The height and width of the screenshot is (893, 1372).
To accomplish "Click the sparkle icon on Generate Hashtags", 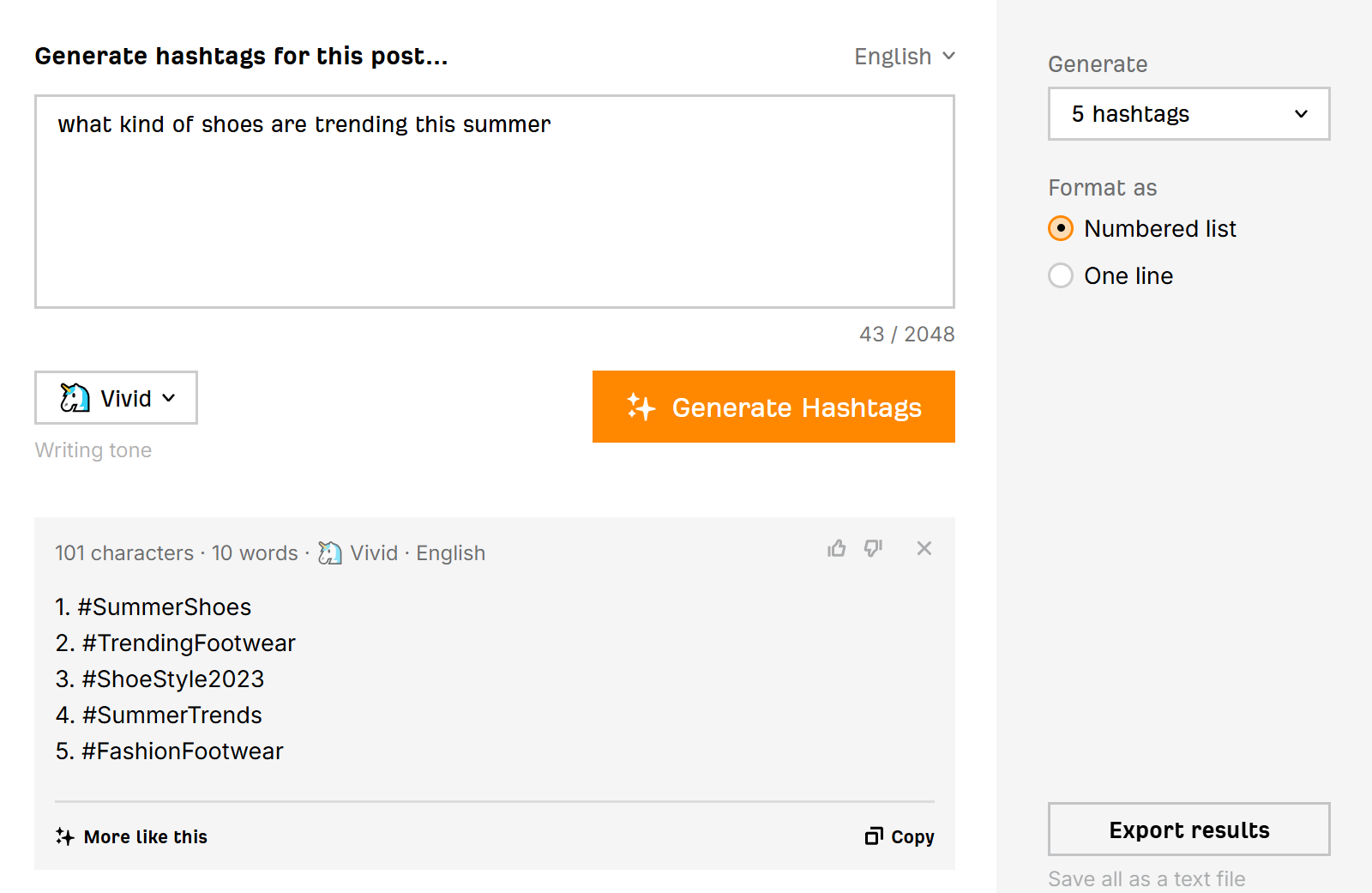I will (641, 407).
